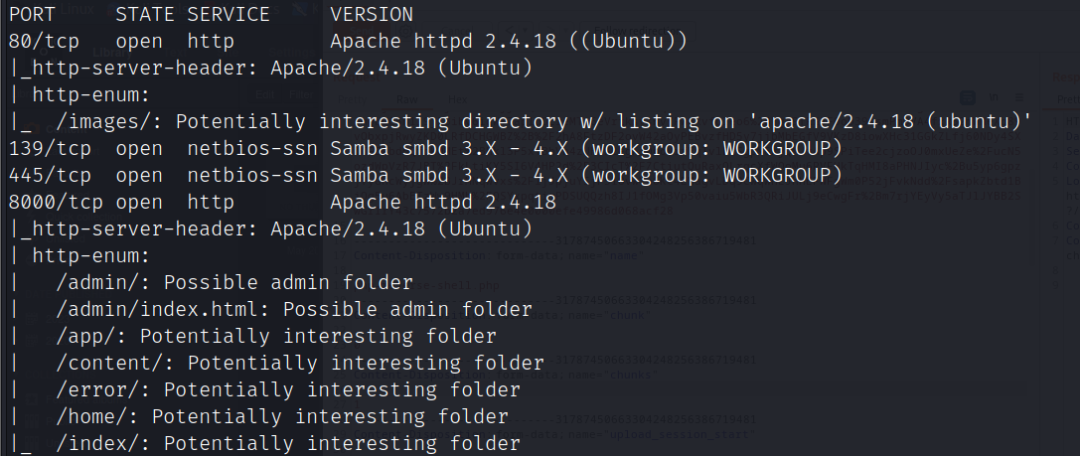Viewport: 1080px width, 456px height.
Task: Select the faint Hex tab
Action: pyautogui.click(x=457, y=99)
